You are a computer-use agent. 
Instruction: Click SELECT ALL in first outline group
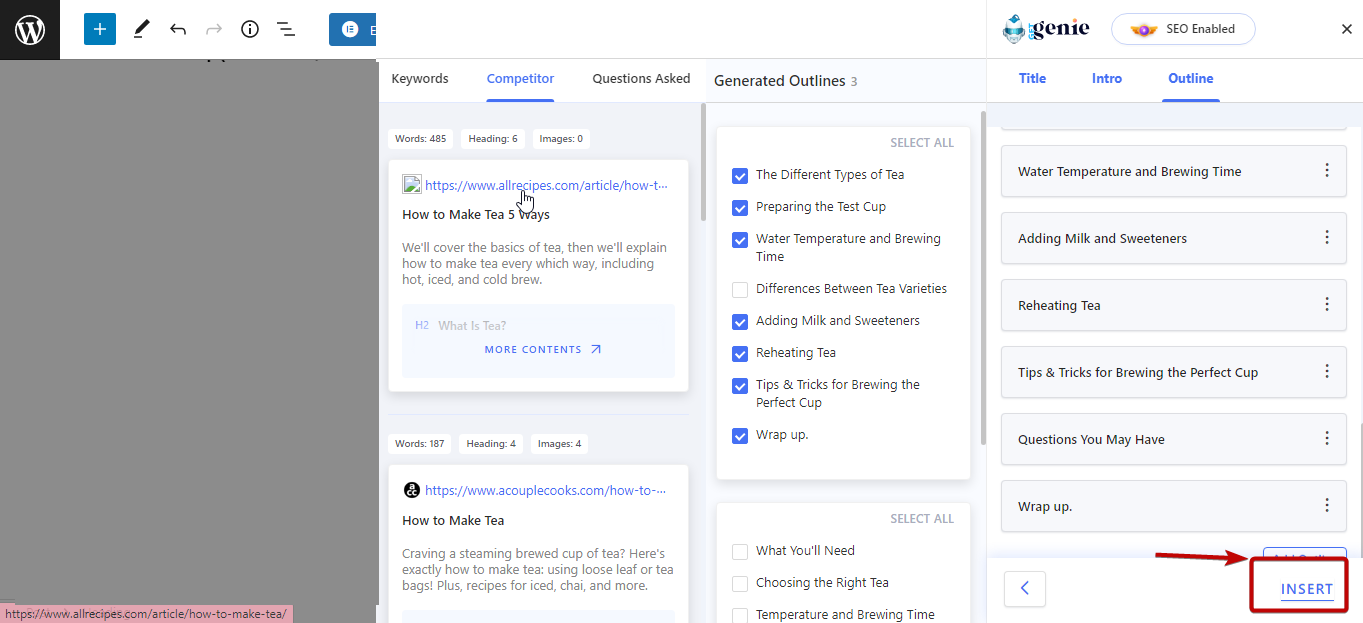pyautogui.click(x=922, y=143)
